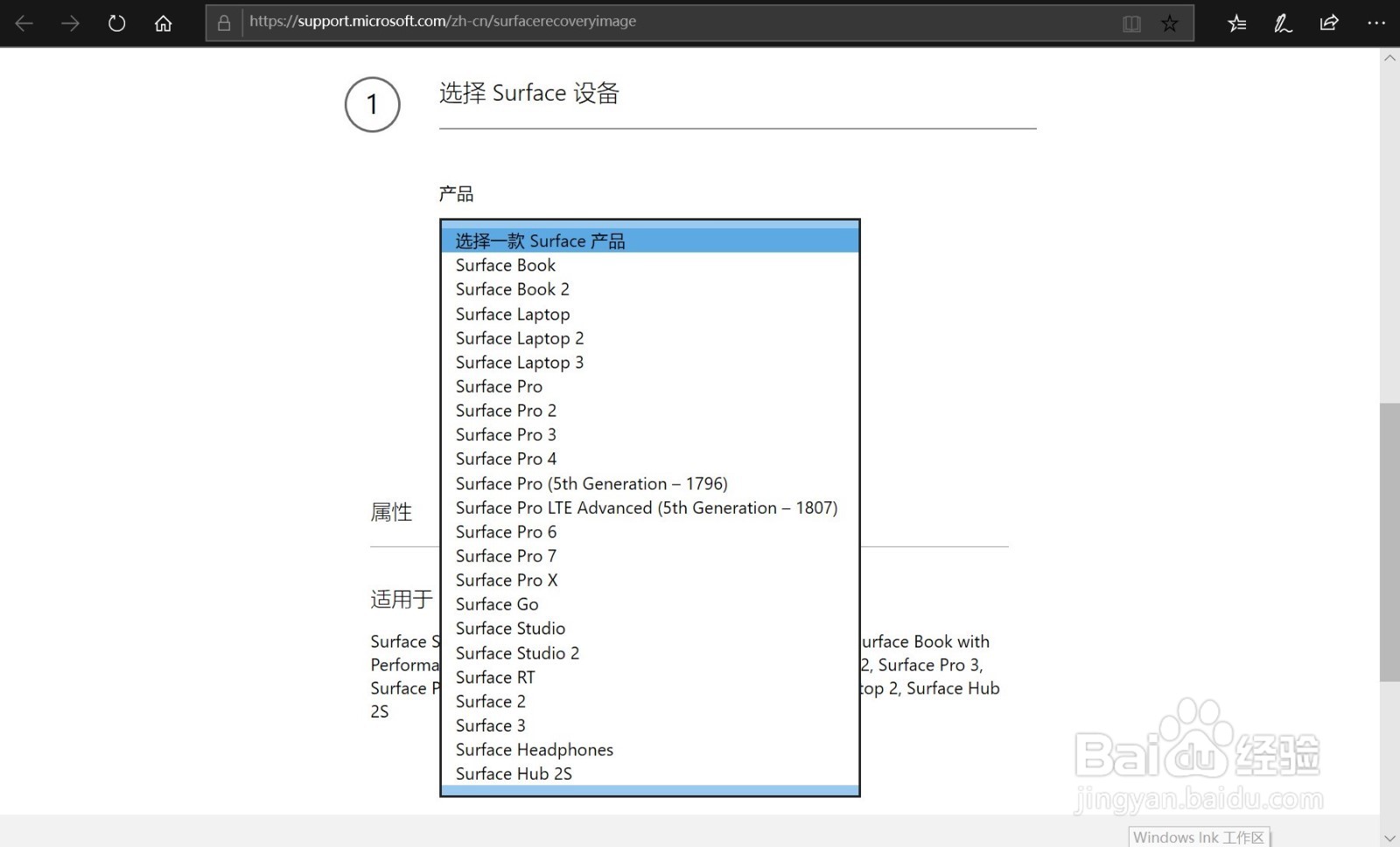Screen dimensions: 1400x847
Task: Open favorites hub list
Action: point(1236,24)
